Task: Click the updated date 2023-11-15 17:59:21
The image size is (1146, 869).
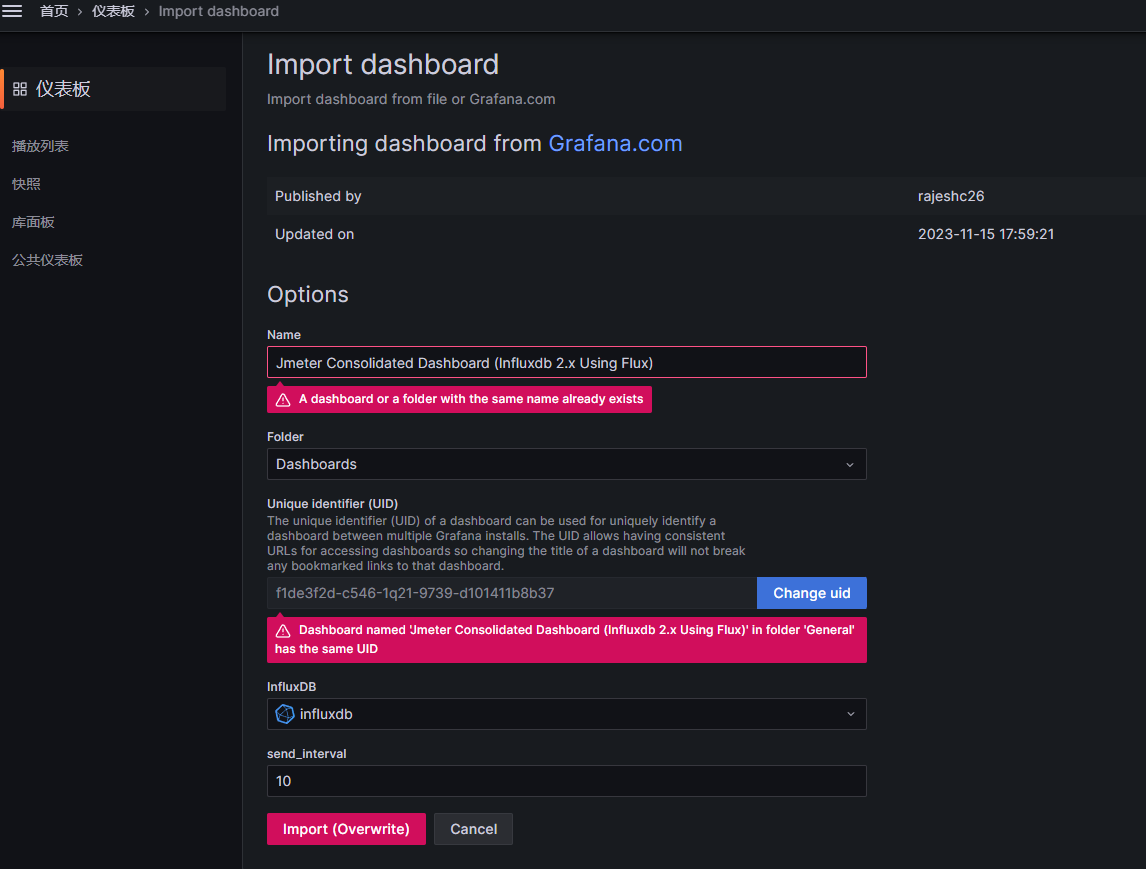Action: 986,234
